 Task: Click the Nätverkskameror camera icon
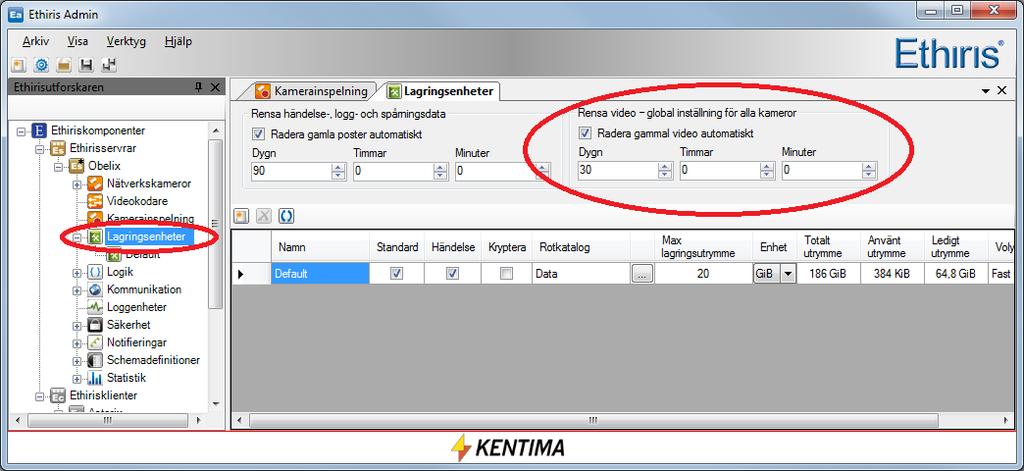[x=95, y=184]
